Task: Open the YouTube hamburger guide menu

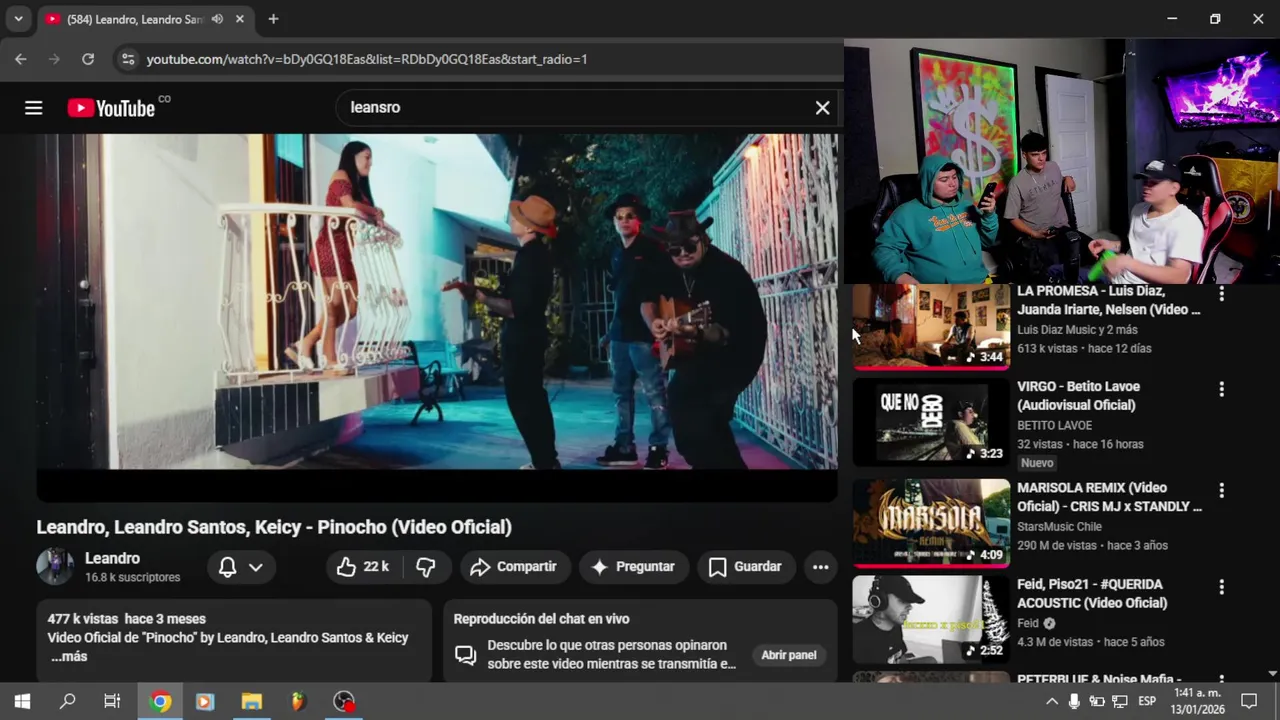Action: coord(34,108)
